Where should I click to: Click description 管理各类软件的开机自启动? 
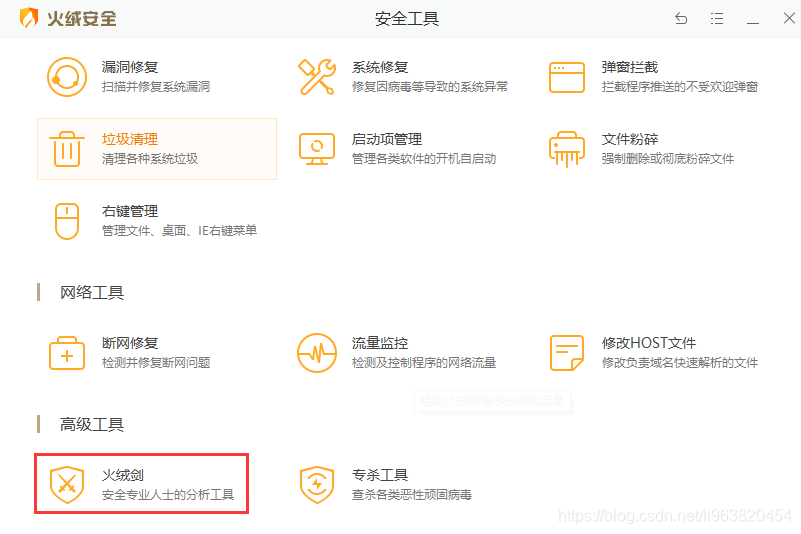tap(423, 159)
